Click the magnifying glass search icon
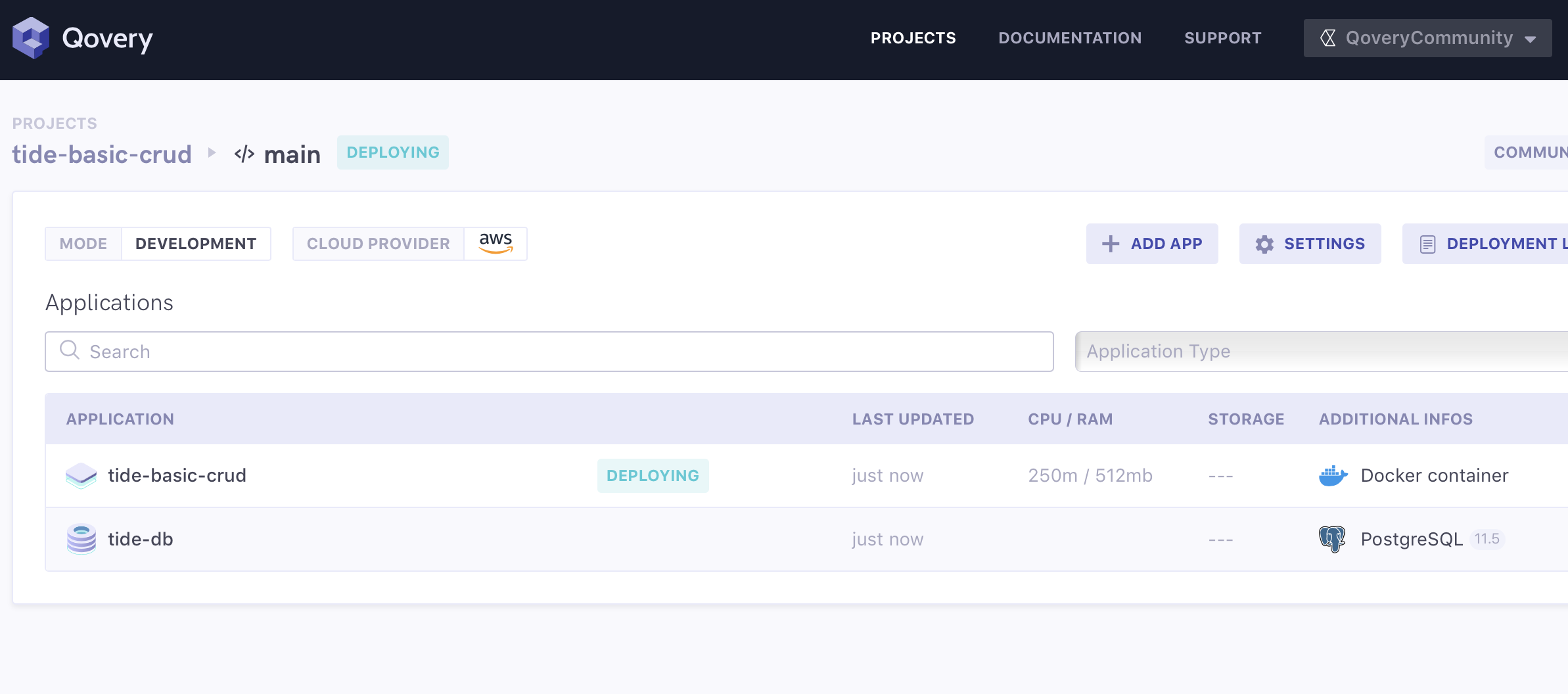This screenshot has width=1568, height=694. tap(70, 350)
